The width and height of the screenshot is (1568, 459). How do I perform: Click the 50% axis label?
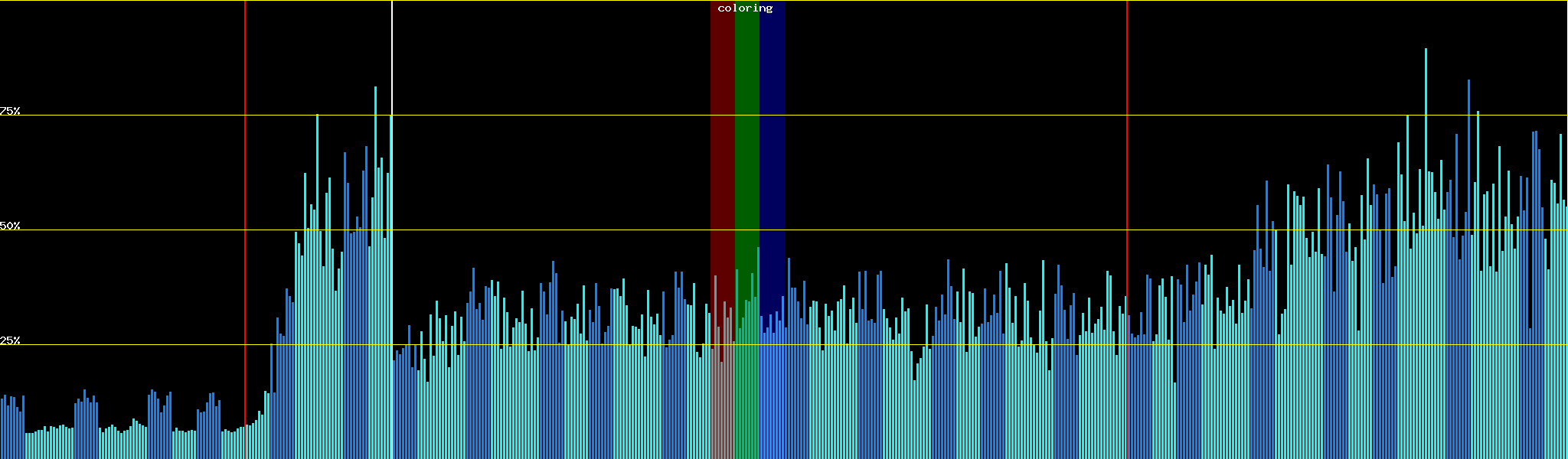(x=10, y=226)
